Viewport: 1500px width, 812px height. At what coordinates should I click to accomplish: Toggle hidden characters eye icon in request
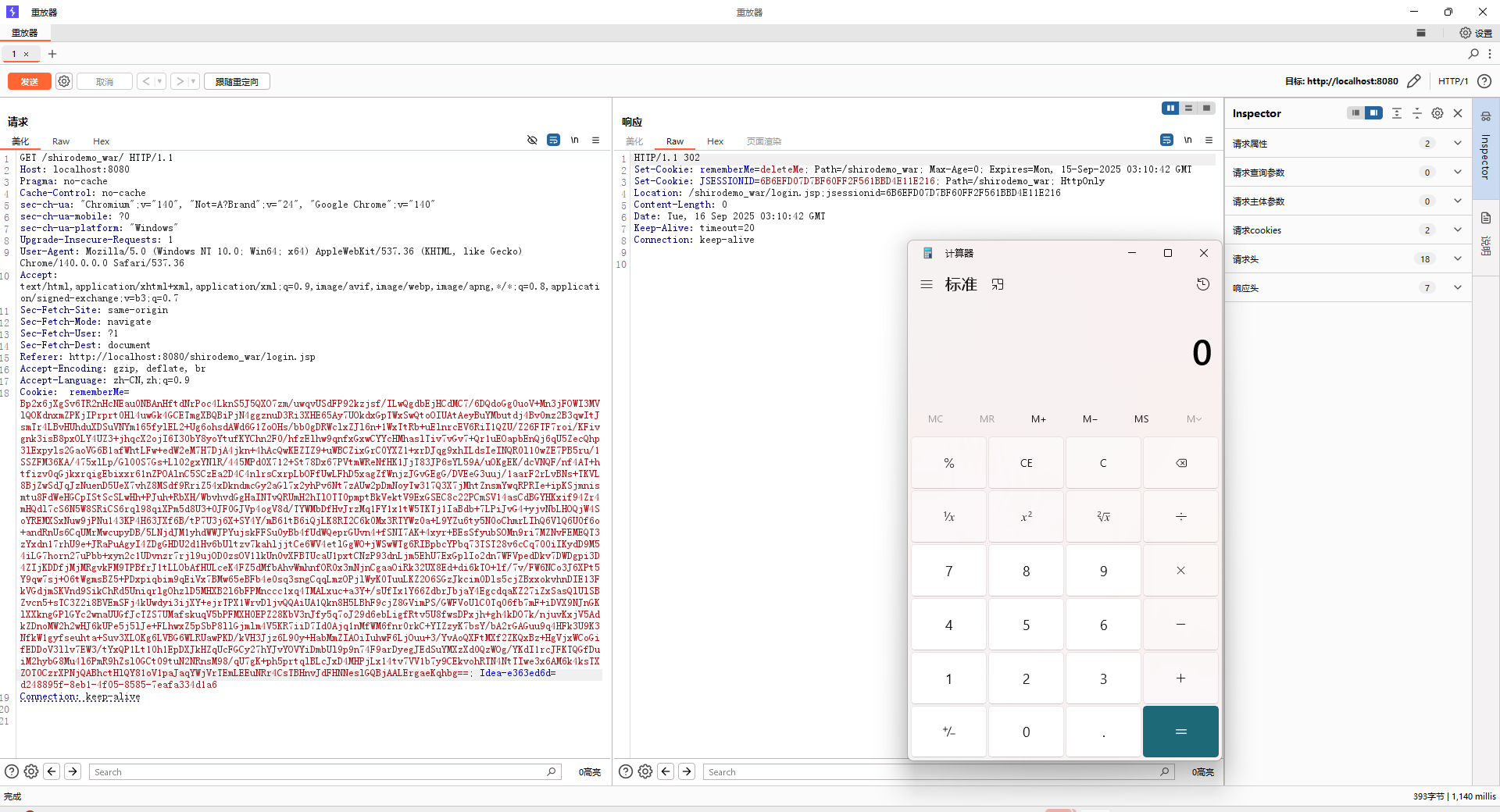(532, 141)
